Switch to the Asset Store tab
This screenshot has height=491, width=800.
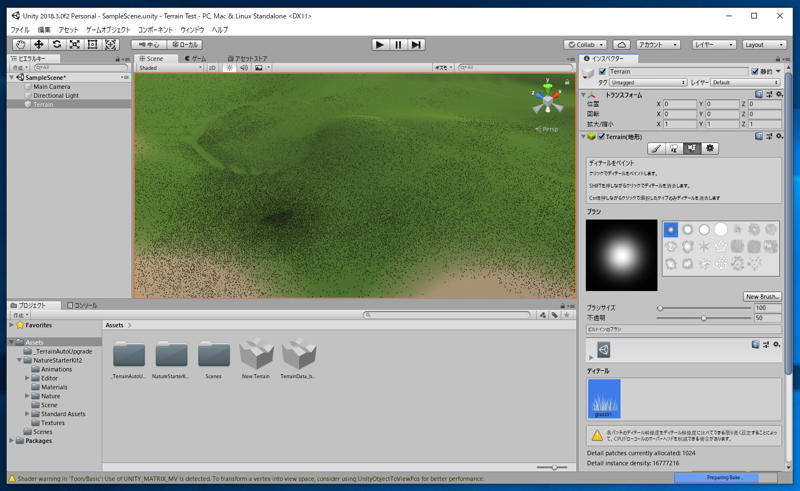coord(247,59)
